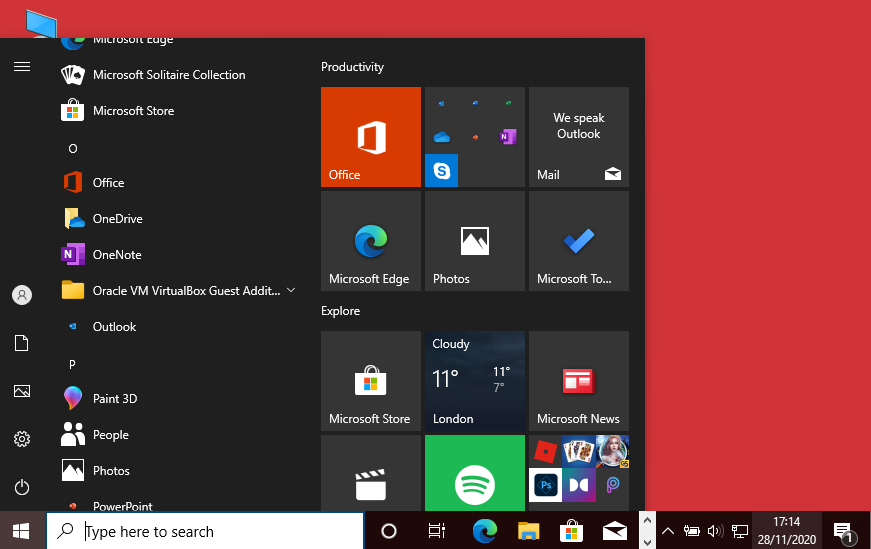The width and height of the screenshot is (871, 549).
Task: Open volume control in system tray
Action: tap(715, 531)
